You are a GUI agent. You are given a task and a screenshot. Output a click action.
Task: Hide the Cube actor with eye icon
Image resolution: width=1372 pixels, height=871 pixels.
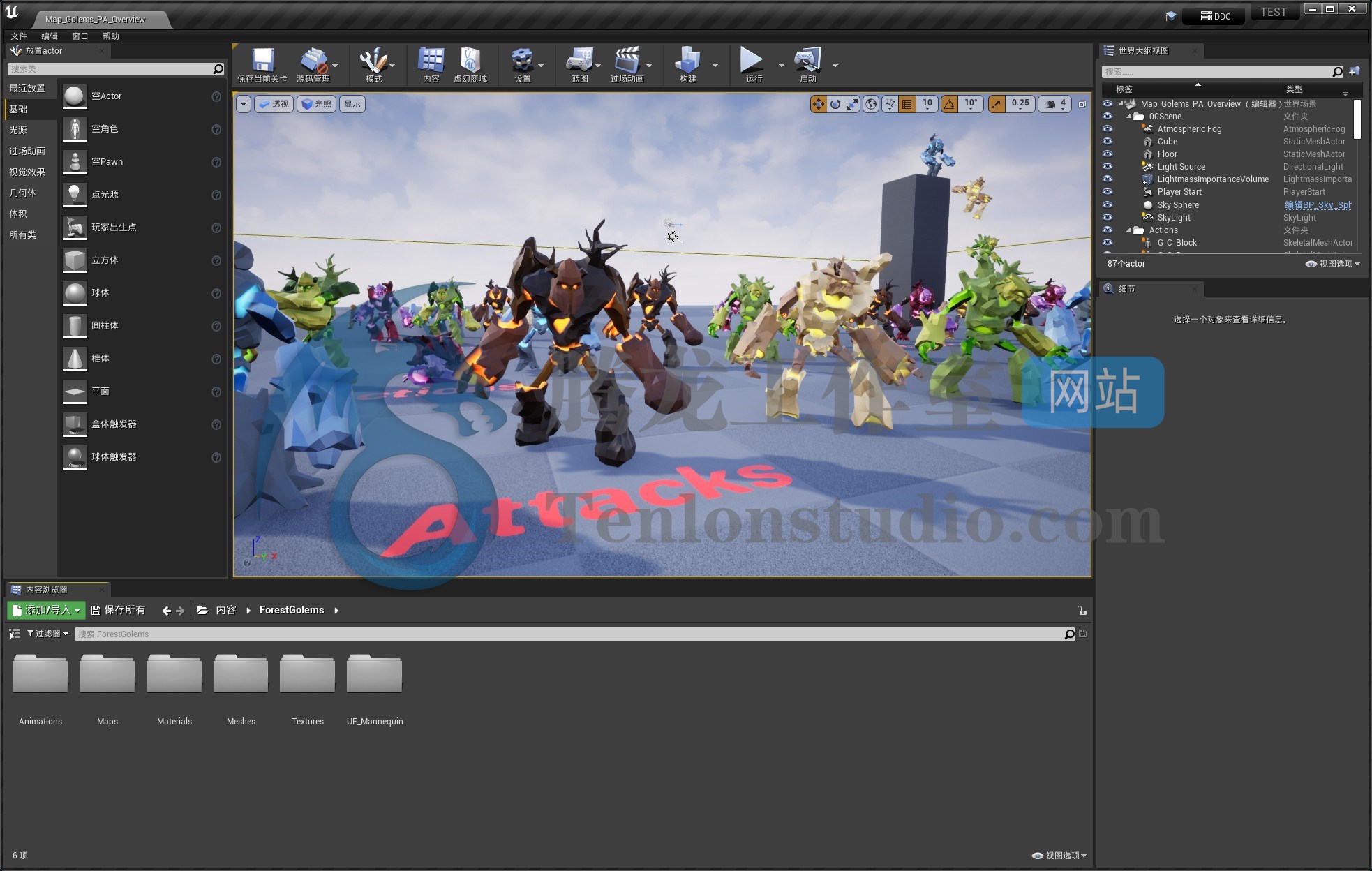click(1108, 142)
